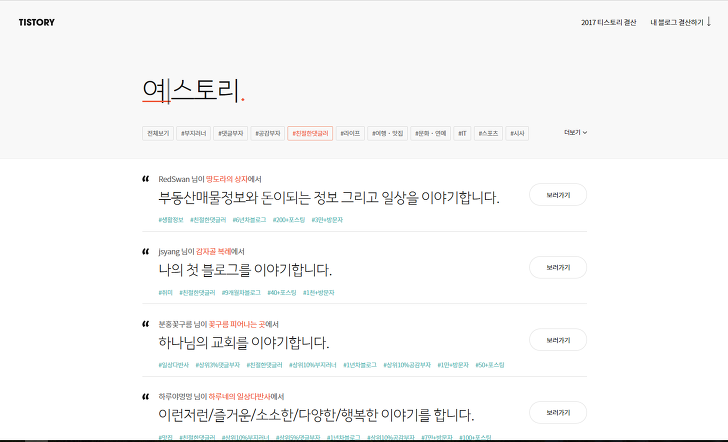Click headline 부동산매물정보와 돈이되는 정보 text
The height and width of the screenshot is (442, 728).
[329, 198]
